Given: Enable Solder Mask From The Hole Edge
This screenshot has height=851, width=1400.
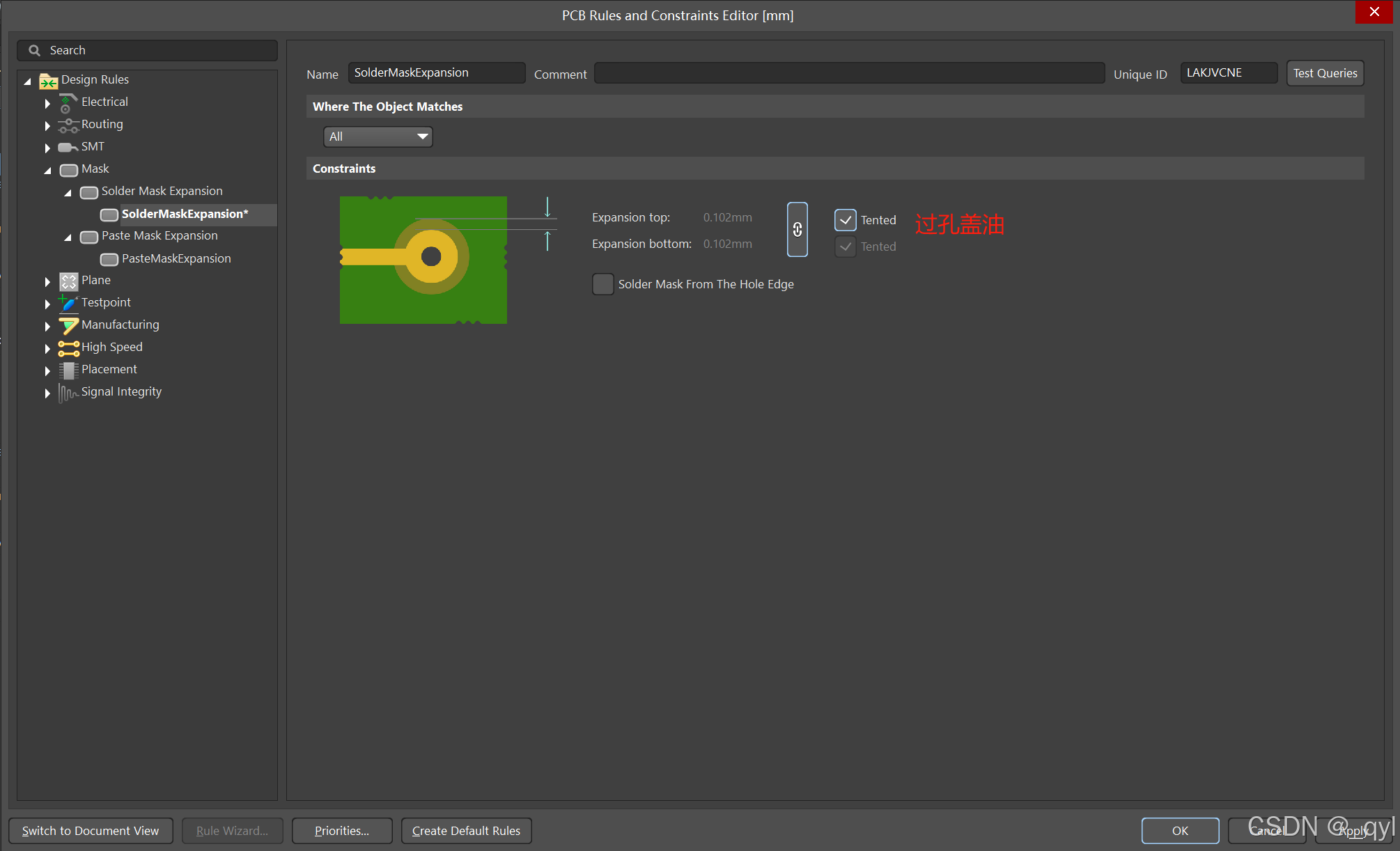Looking at the screenshot, I should point(602,284).
